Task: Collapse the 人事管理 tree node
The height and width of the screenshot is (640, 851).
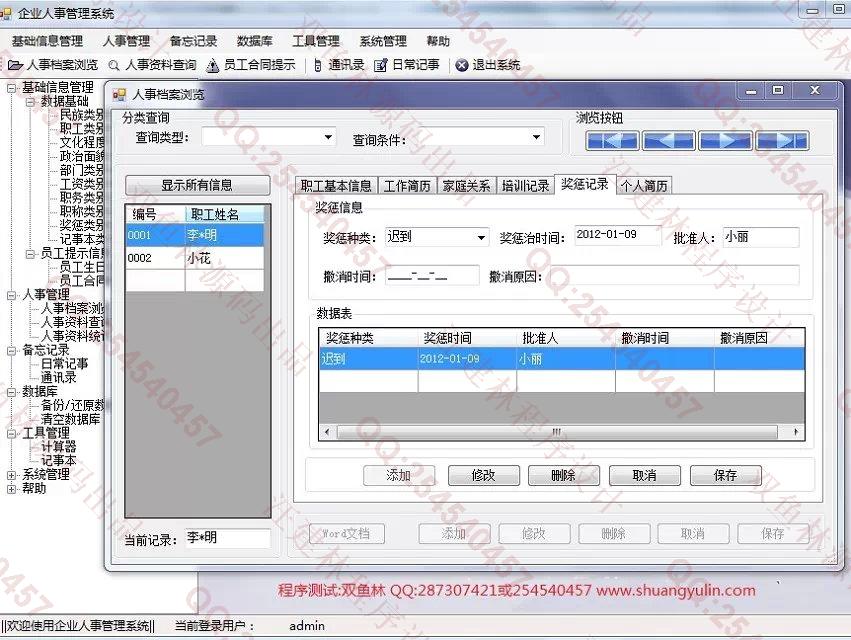Action: click(11, 295)
